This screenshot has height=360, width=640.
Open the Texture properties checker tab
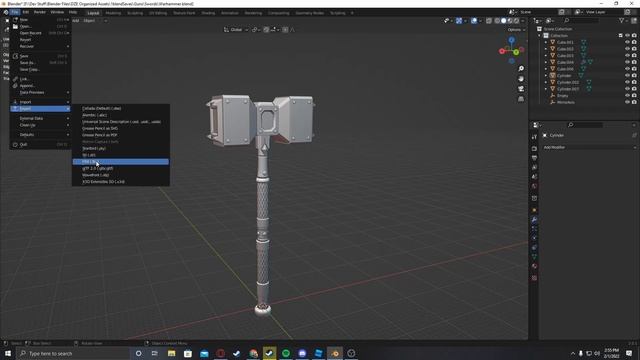(534, 278)
